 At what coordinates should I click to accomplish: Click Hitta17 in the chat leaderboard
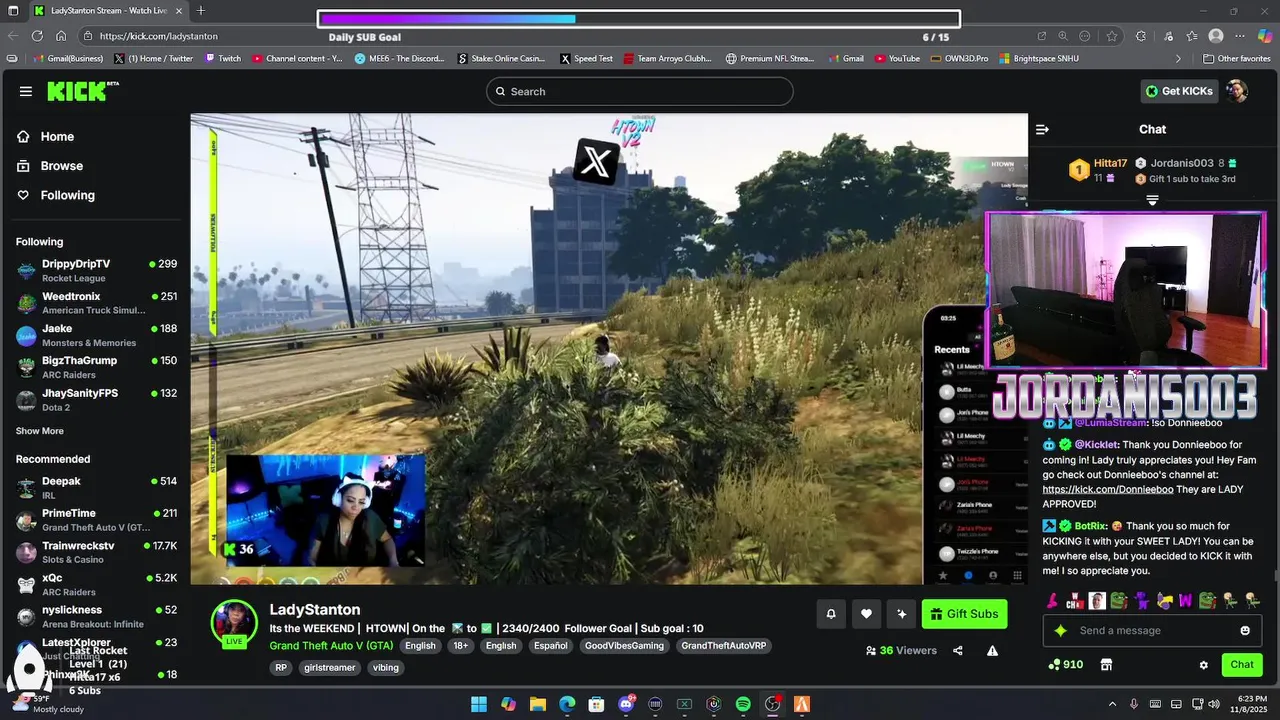[1110, 163]
